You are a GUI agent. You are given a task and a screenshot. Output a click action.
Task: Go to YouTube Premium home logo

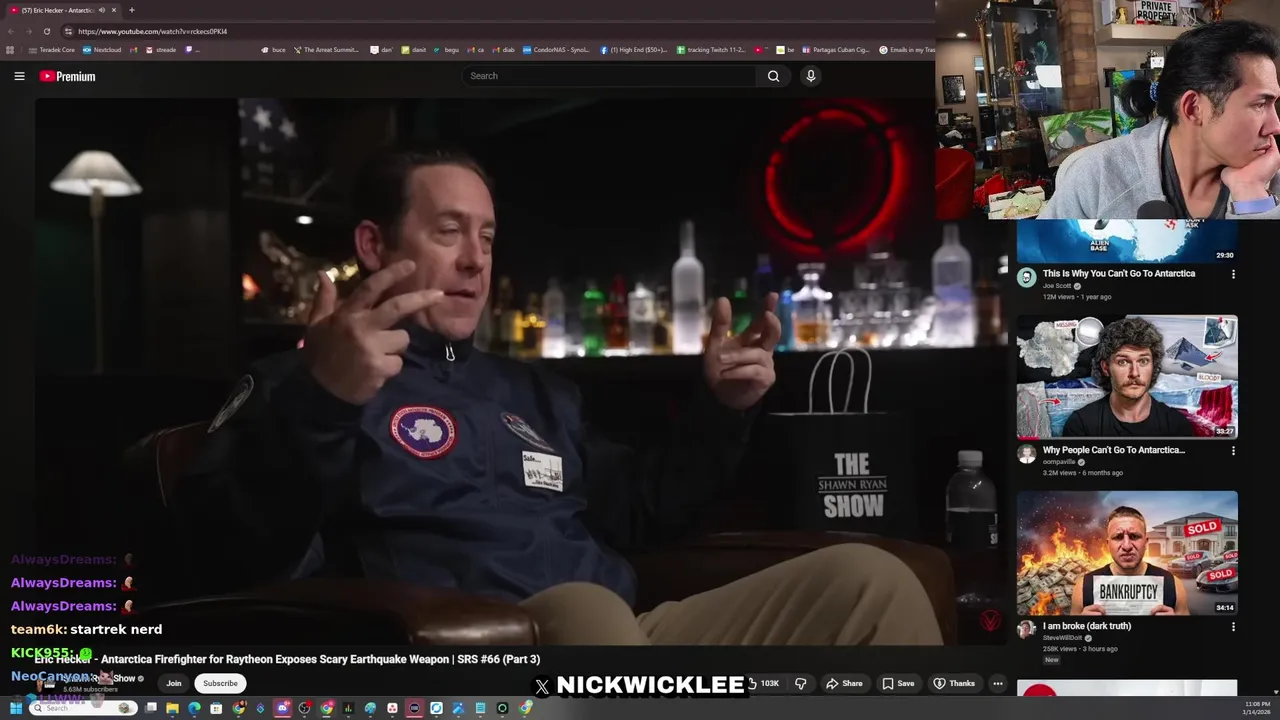pyautogui.click(x=67, y=76)
